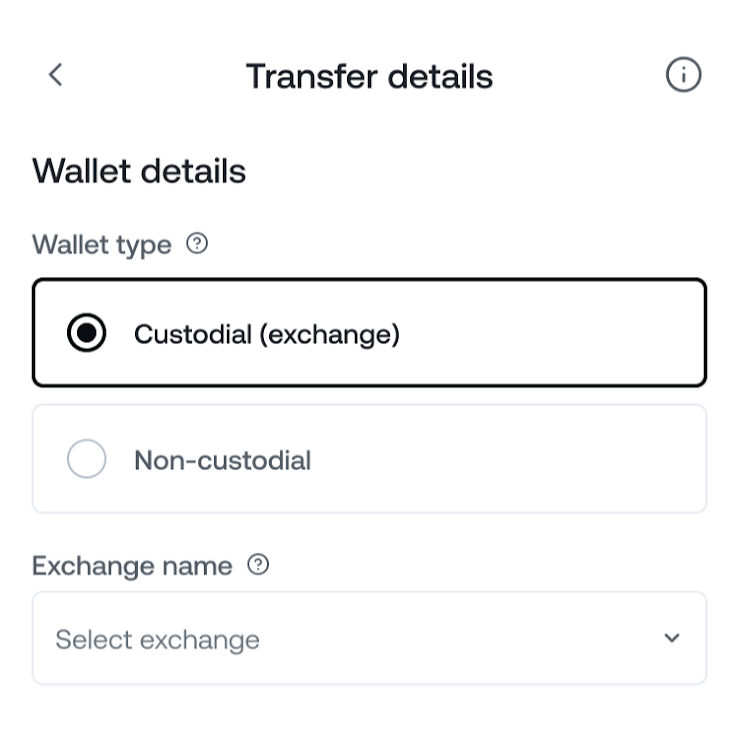The height and width of the screenshot is (755, 739).
Task: Click the filled dot inside the selected radio
Action: (x=87, y=333)
